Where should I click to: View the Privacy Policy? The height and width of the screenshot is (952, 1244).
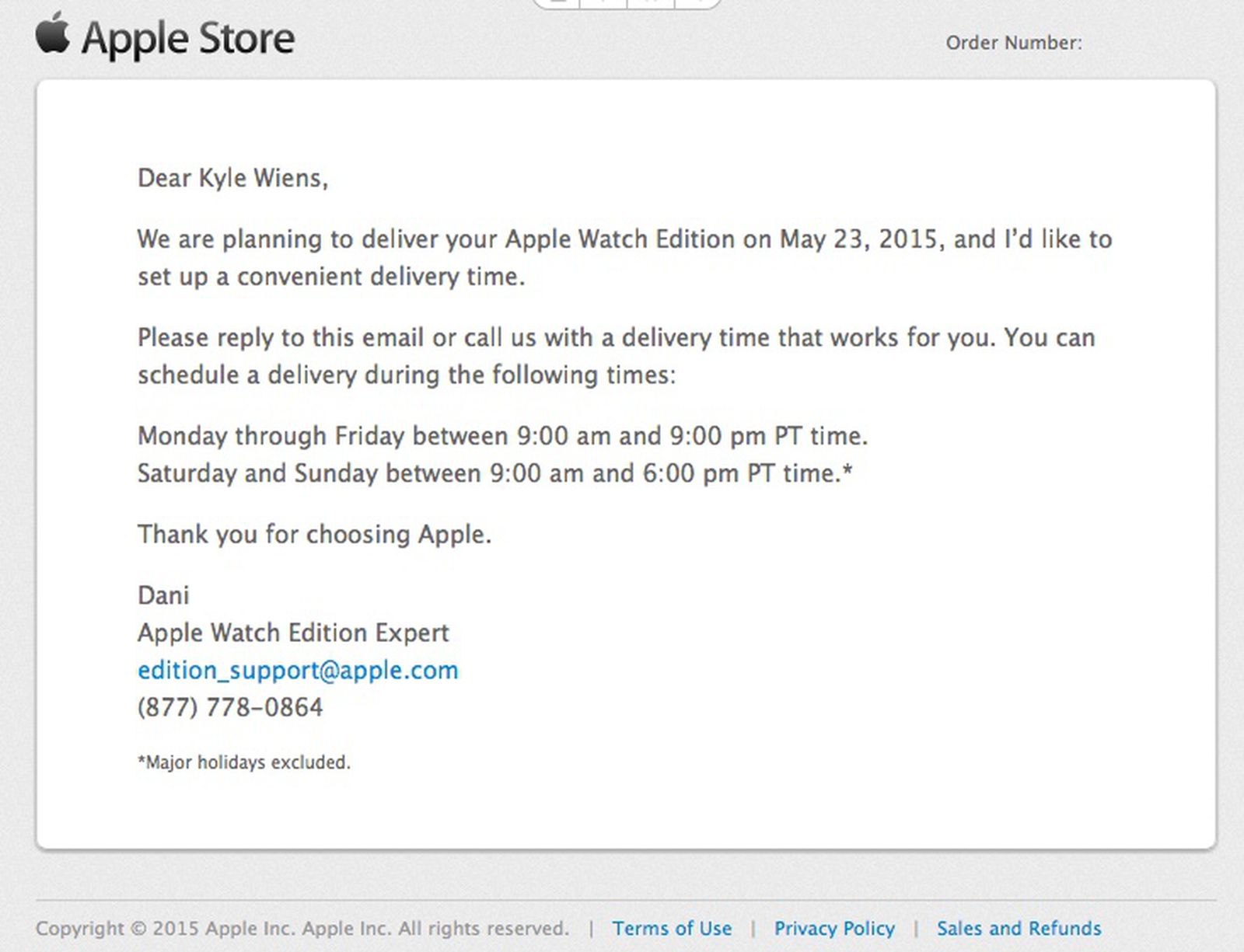click(835, 928)
